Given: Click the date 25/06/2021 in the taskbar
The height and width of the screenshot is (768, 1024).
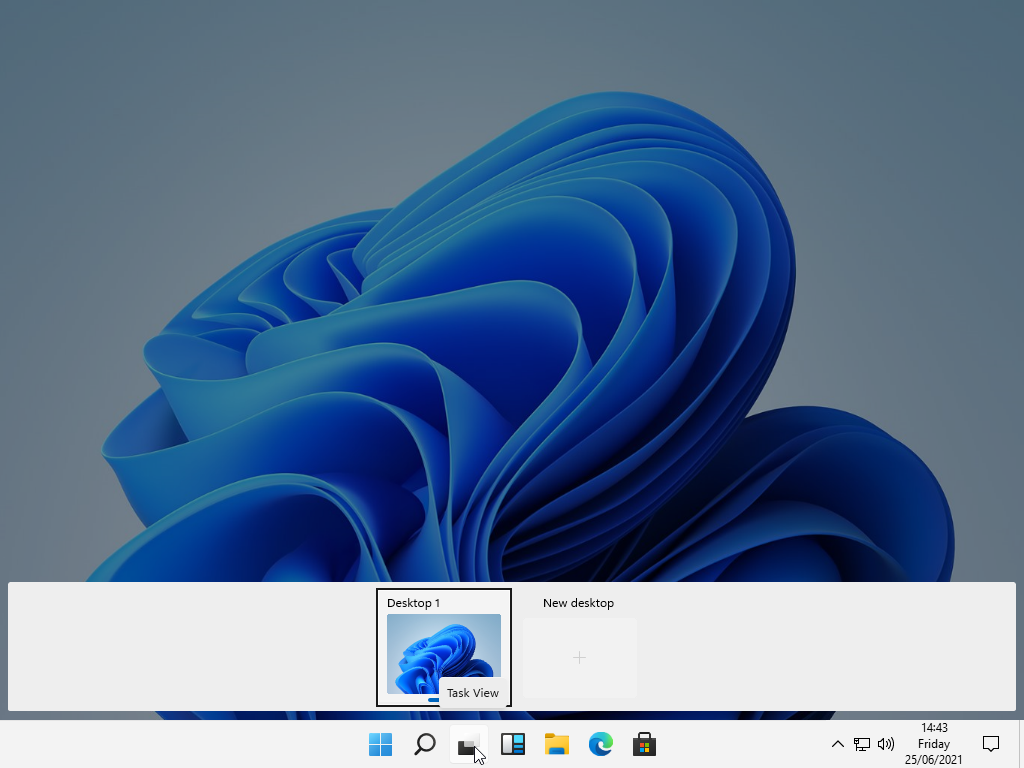Looking at the screenshot, I should click(934, 760).
